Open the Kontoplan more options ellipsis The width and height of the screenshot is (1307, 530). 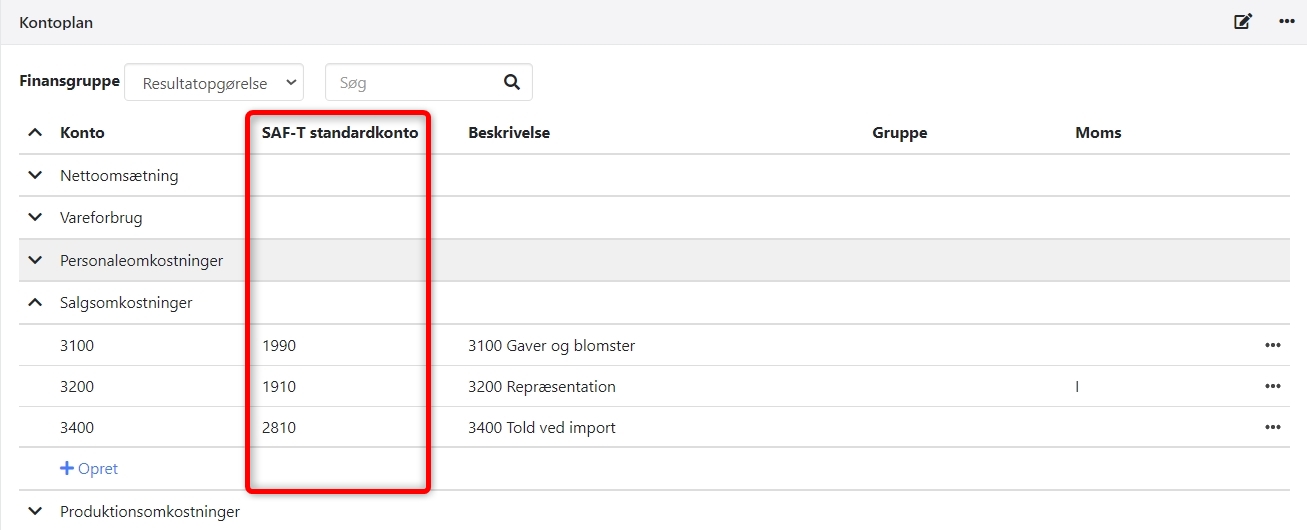(1287, 21)
